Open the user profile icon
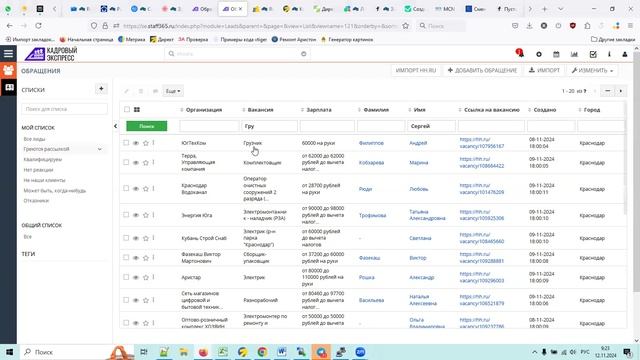 click(x=624, y=54)
